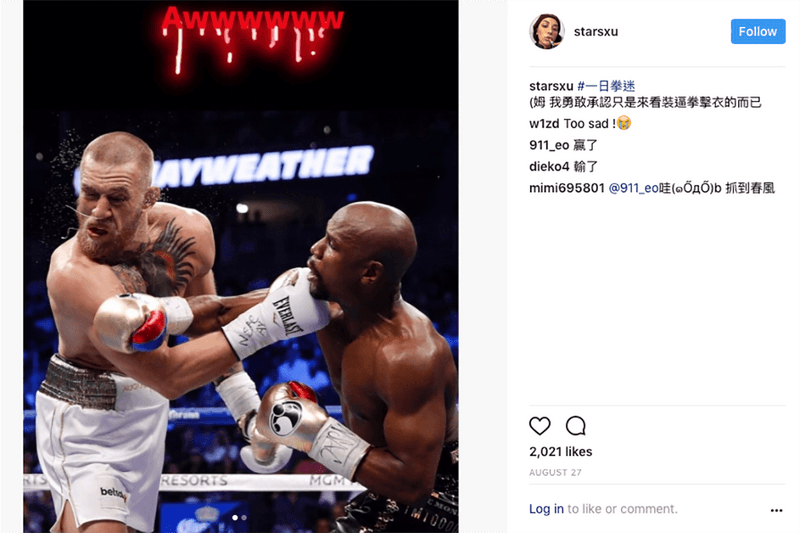Click the Follow button
This screenshot has width=800, height=533.
pos(758,32)
